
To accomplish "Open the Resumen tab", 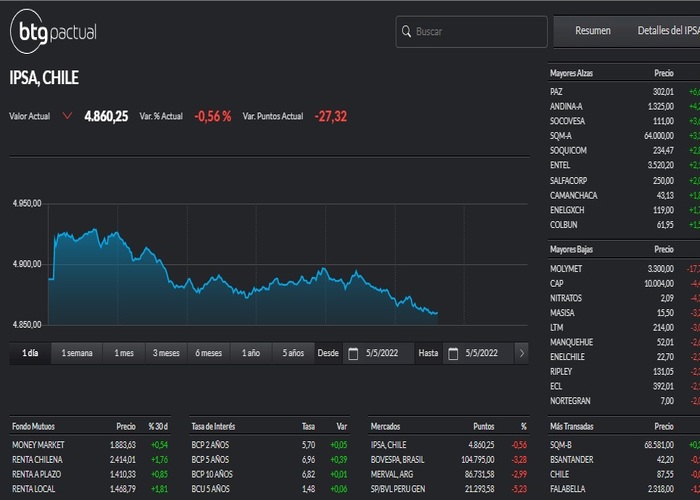I will 592,31.
